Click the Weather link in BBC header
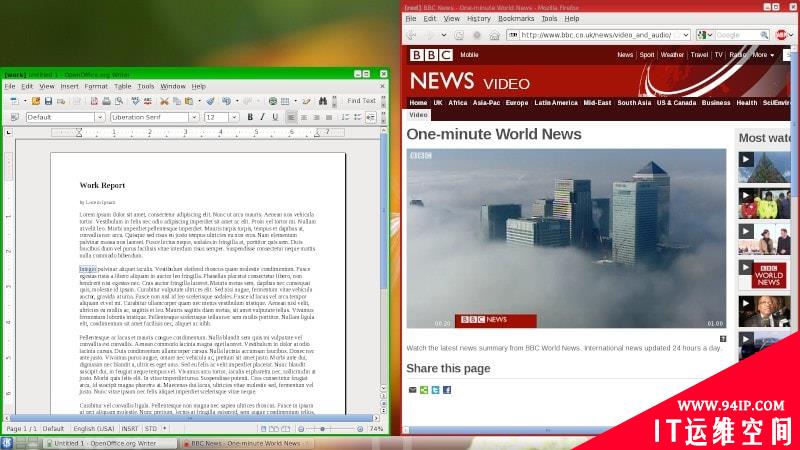The width and height of the screenshot is (800, 450). coord(672,55)
